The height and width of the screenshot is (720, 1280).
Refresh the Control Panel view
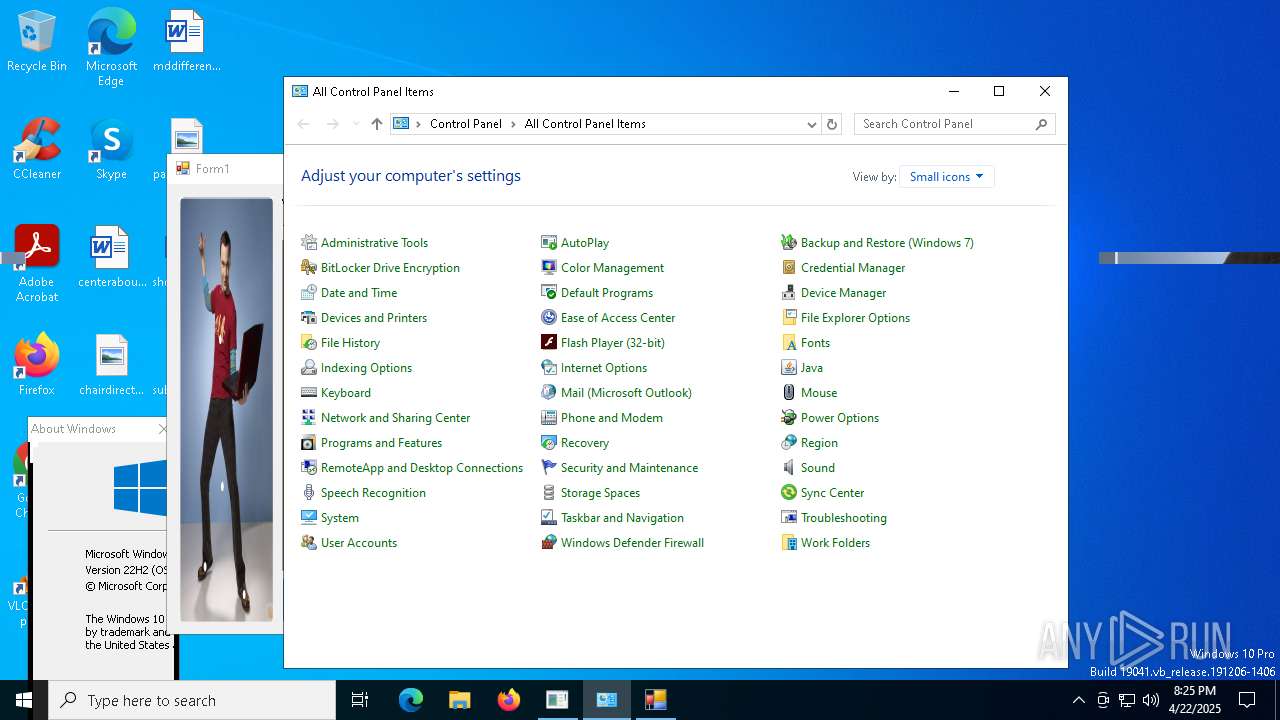tap(832, 124)
